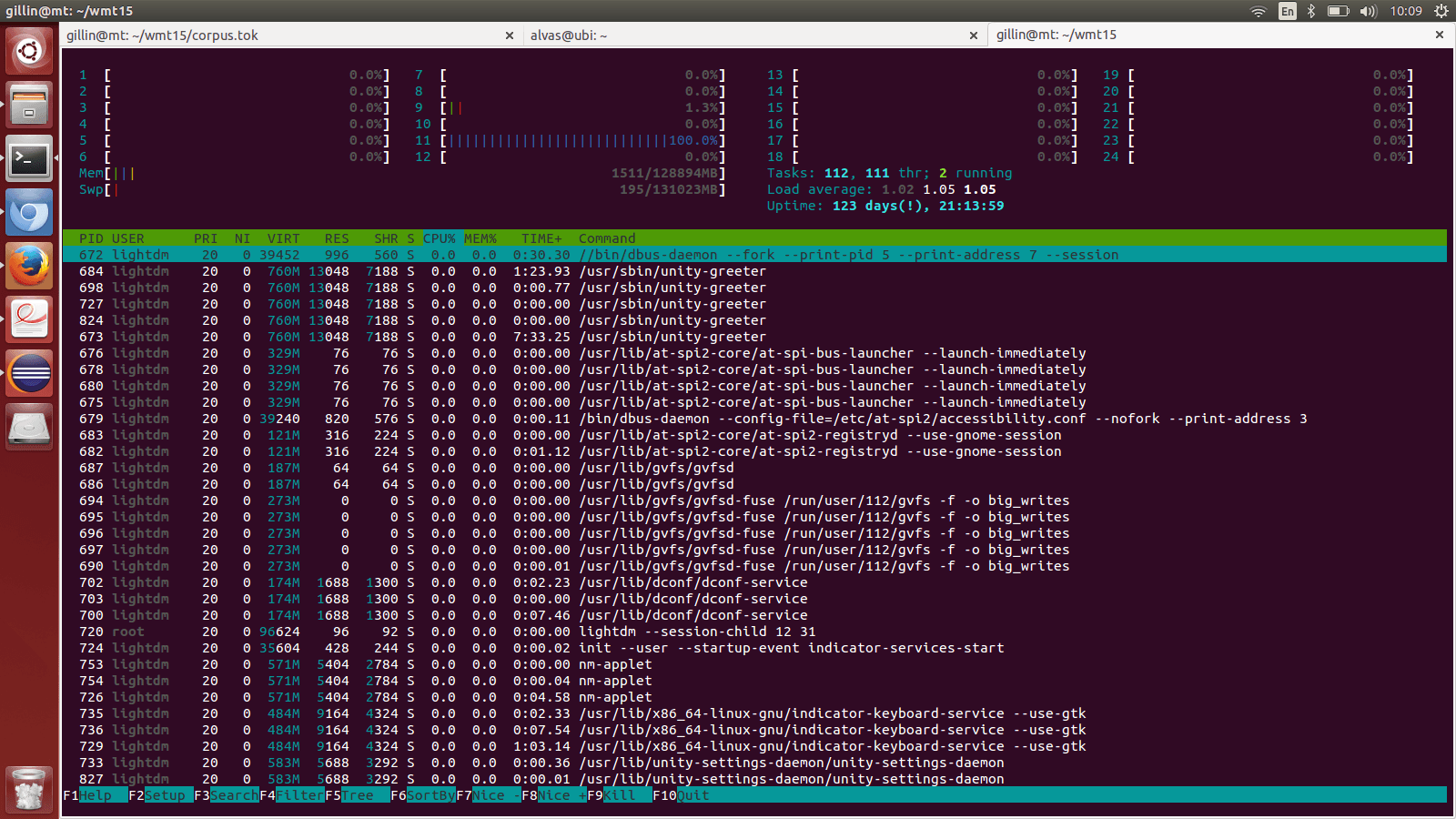Click the CPU 11 meter bar at 100.0%
This screenshot has width=1456, height=819.
pos(582,140)
